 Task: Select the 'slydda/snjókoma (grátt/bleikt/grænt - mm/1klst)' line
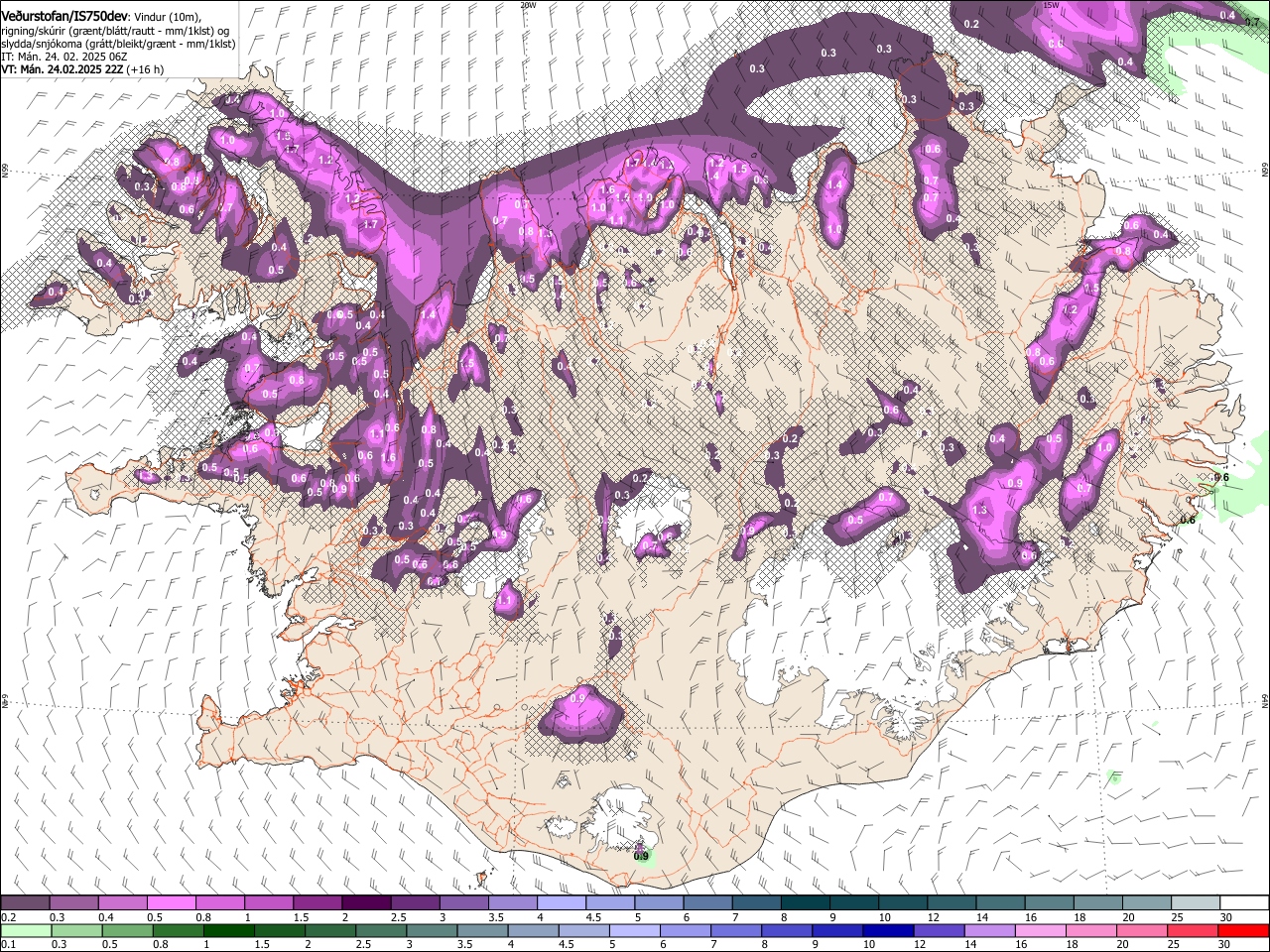coord(118,44)
